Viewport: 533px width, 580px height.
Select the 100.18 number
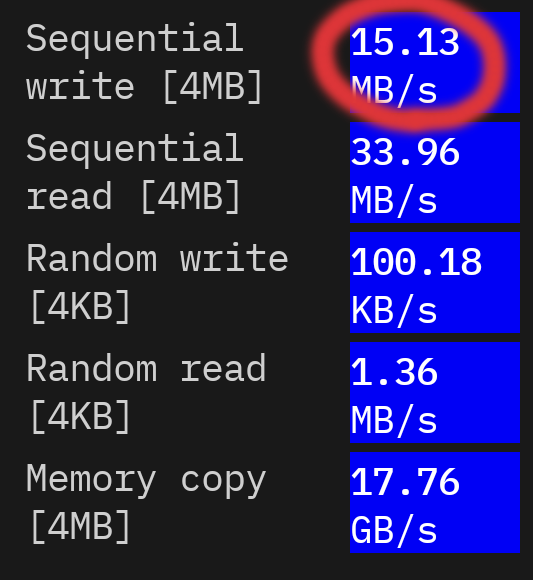(x=416, y=262)
